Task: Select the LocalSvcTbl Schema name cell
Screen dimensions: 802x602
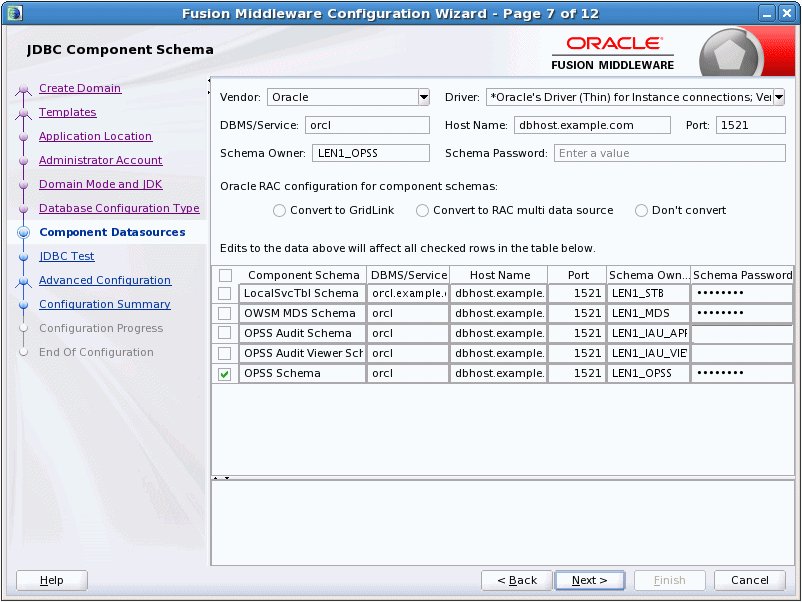Action: [302, 294]
